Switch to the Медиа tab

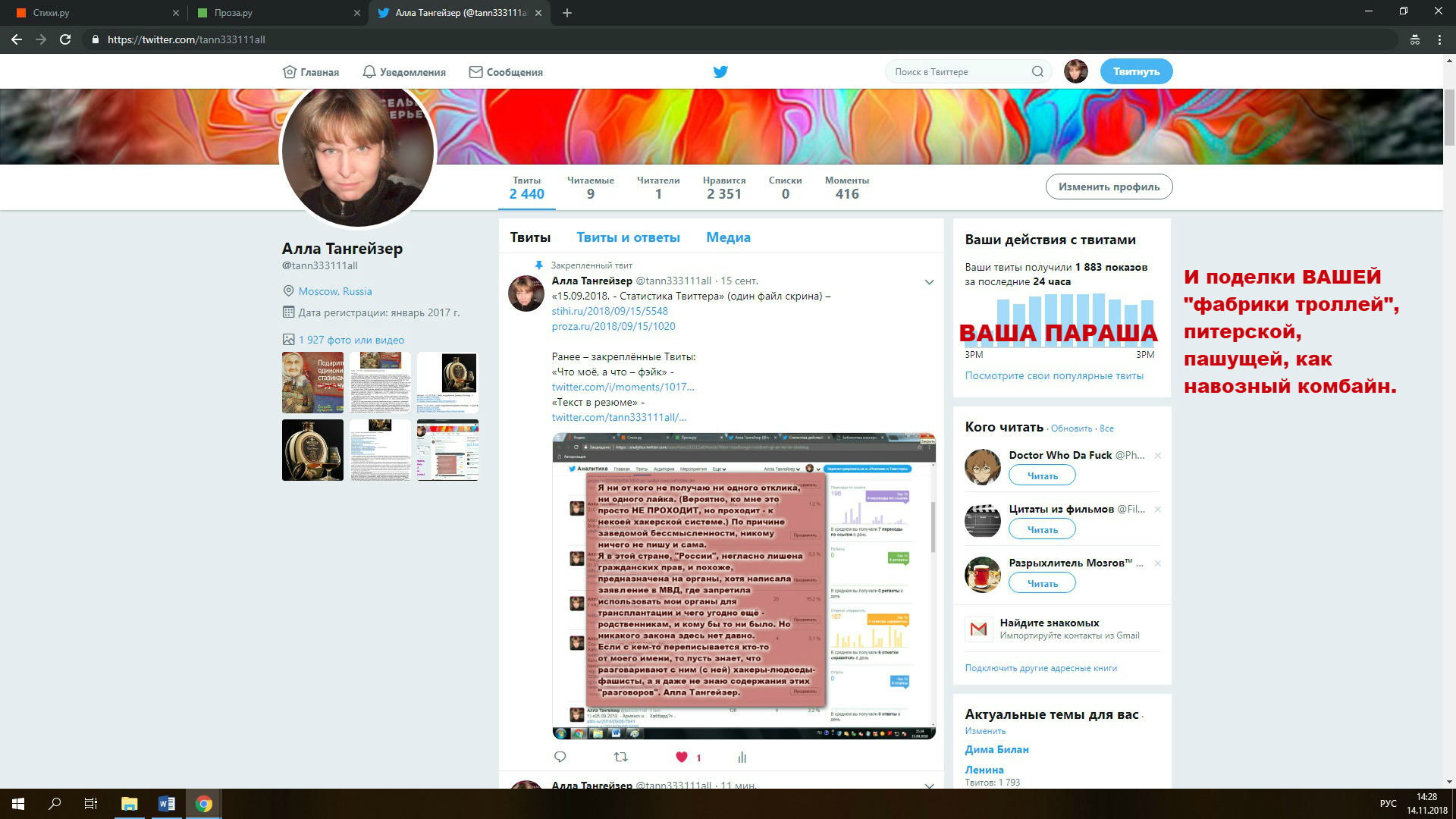[728, 237]
